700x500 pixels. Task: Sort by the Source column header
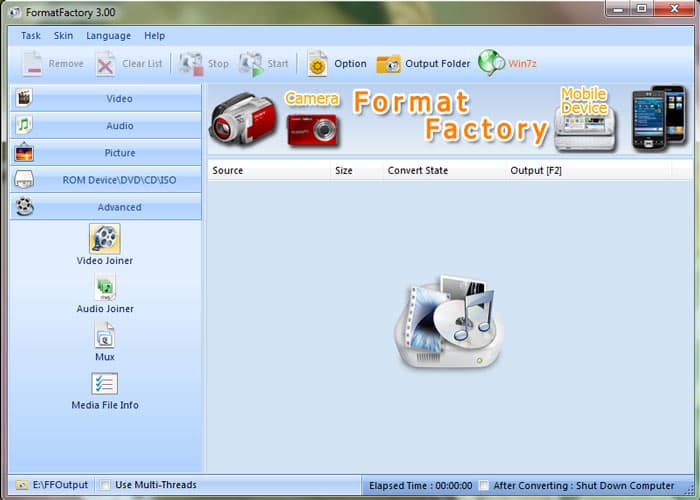[x=269, y=171]
